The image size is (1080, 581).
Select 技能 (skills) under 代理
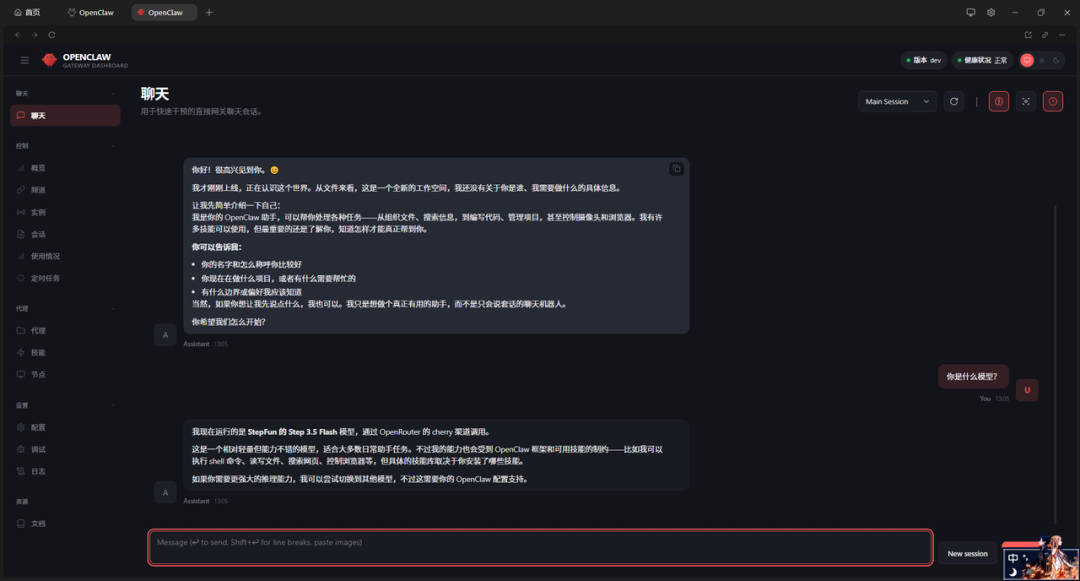click(40, 352)
